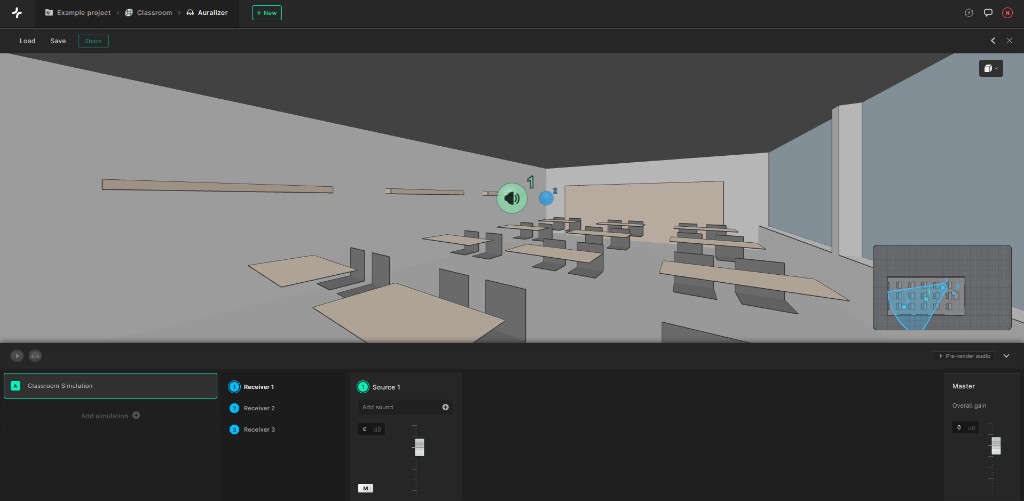Select the green speaker Source 1 in 3D view

pyautogui.click(x=512, y=198)
